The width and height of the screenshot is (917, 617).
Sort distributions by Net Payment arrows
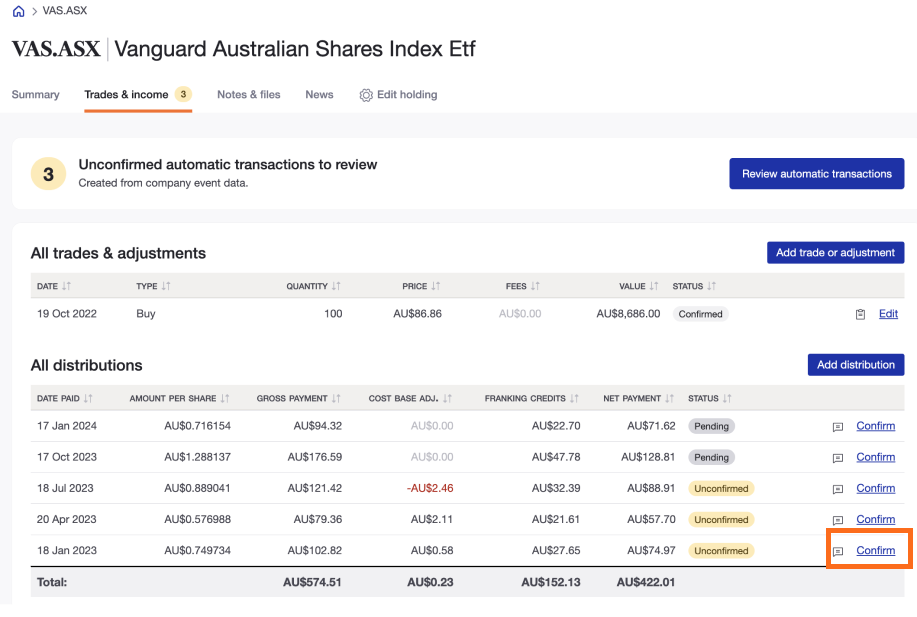point(669,398)
